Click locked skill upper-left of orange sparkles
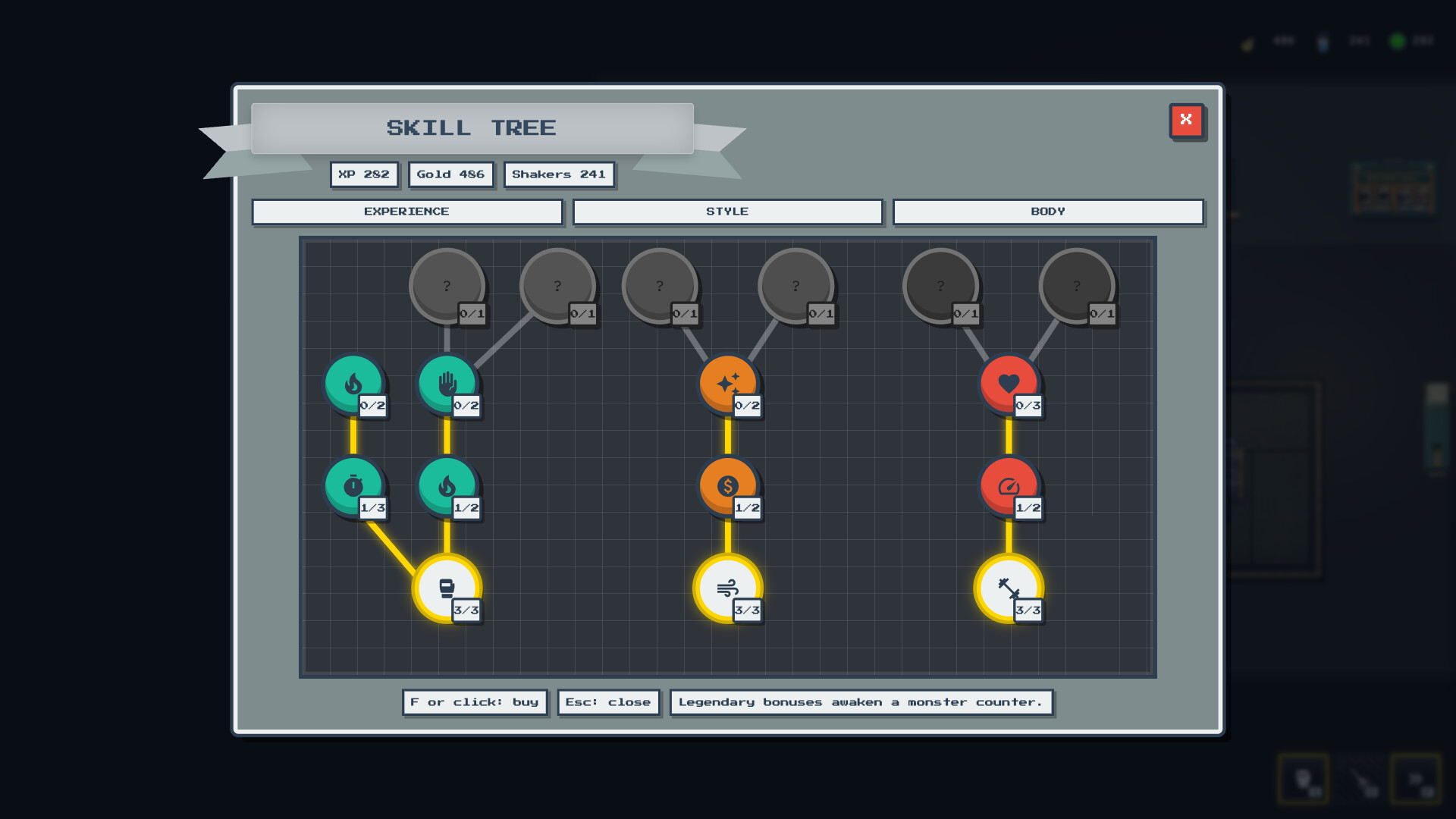 pyautogui.click(x=660, y=286)
